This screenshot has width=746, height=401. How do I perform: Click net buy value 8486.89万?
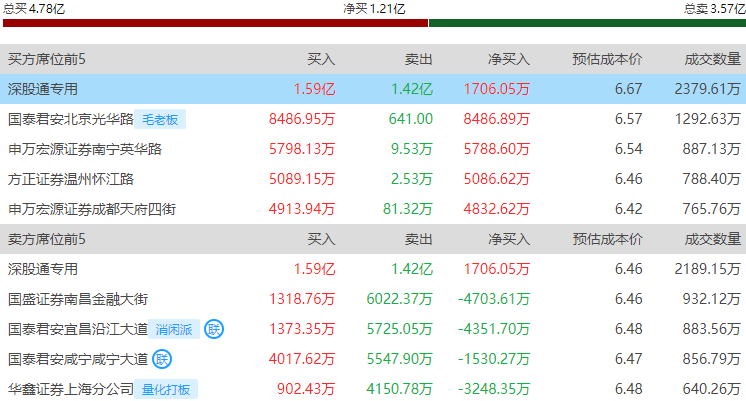pos(496,119)
